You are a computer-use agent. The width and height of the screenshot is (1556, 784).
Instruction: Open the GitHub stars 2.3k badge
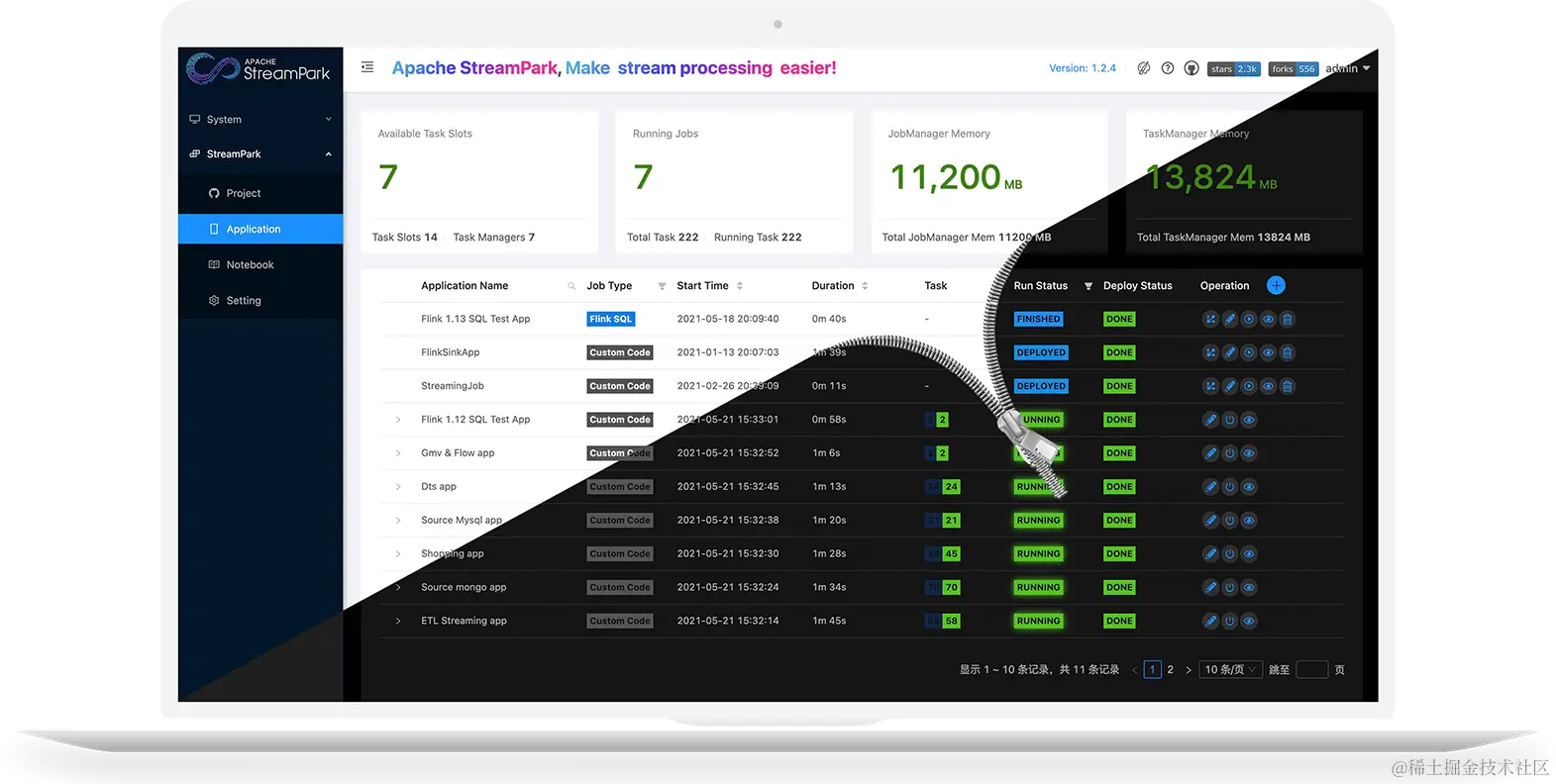click(x=1234, y=69)
